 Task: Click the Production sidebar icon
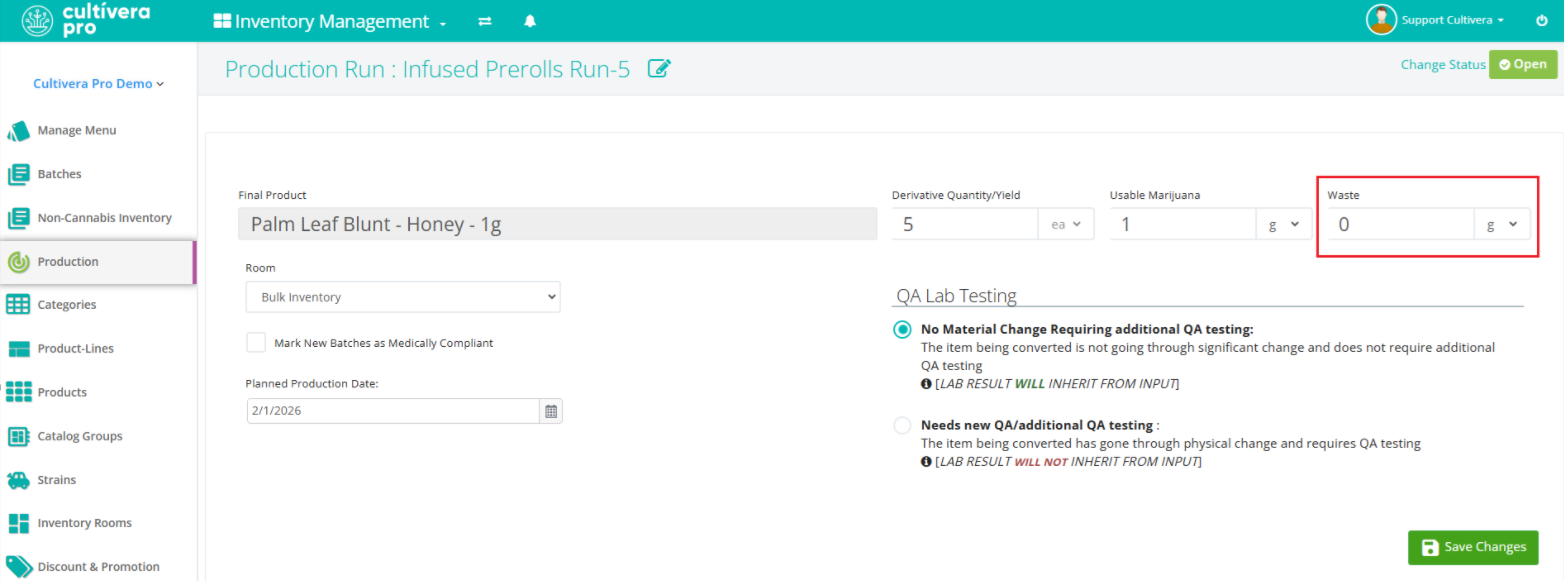click(x=18, y=262)
